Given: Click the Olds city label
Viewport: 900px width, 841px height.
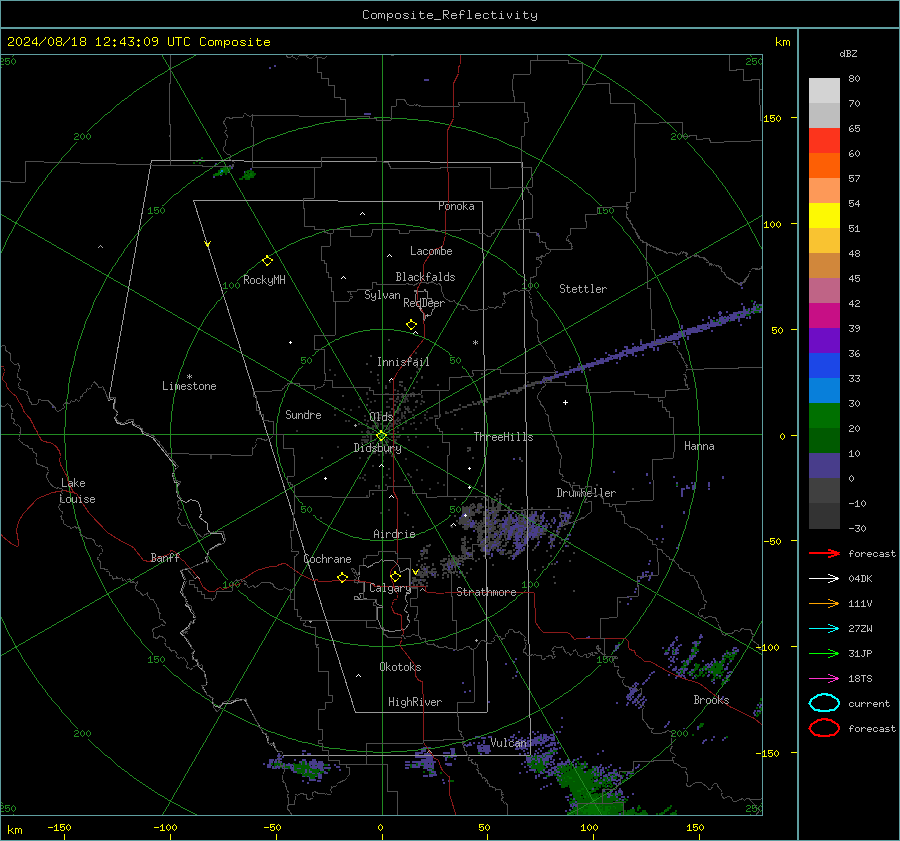Looking at the screenshot, I should click(381, 417).
